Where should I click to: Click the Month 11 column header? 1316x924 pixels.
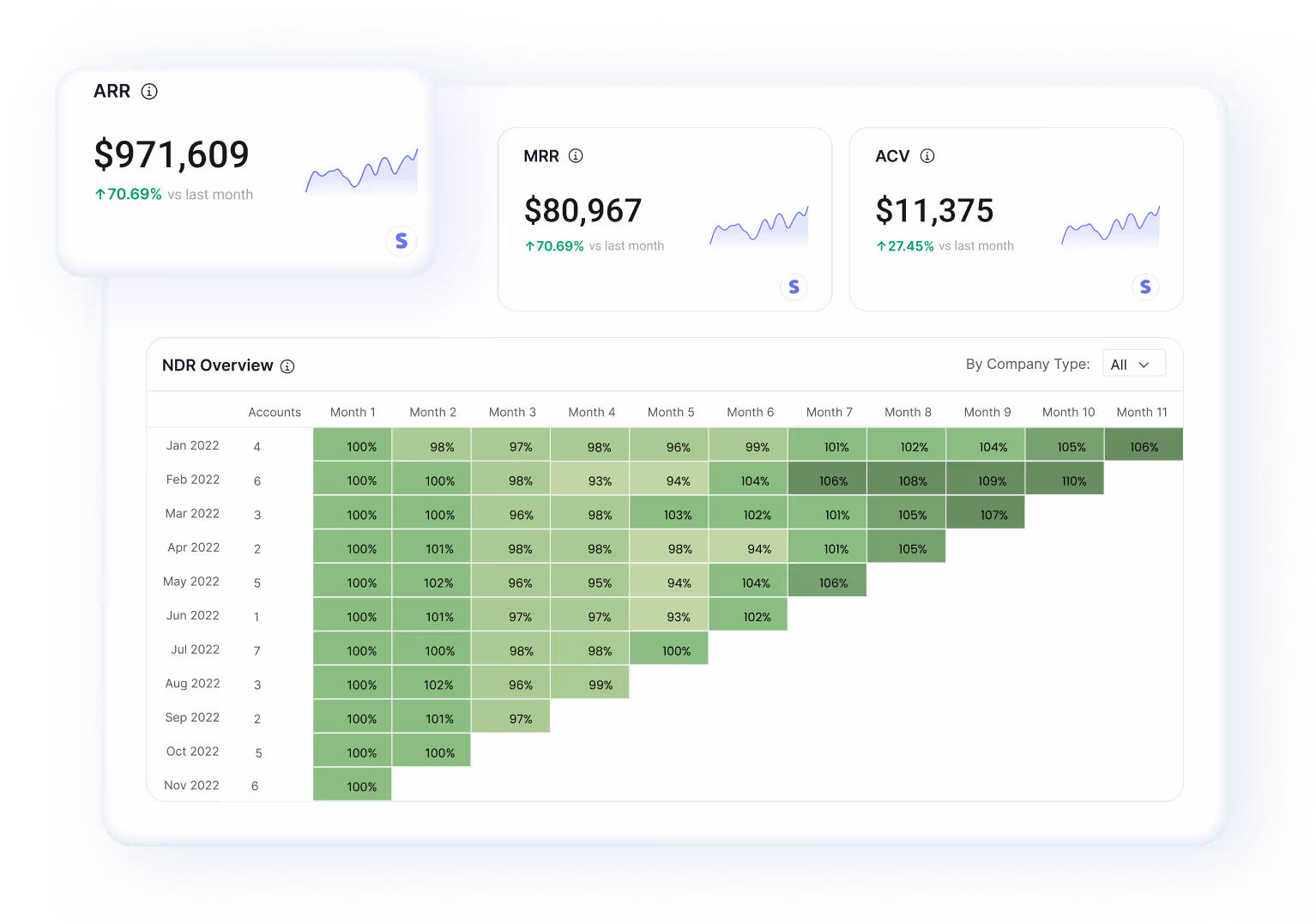coord(1142,412)
